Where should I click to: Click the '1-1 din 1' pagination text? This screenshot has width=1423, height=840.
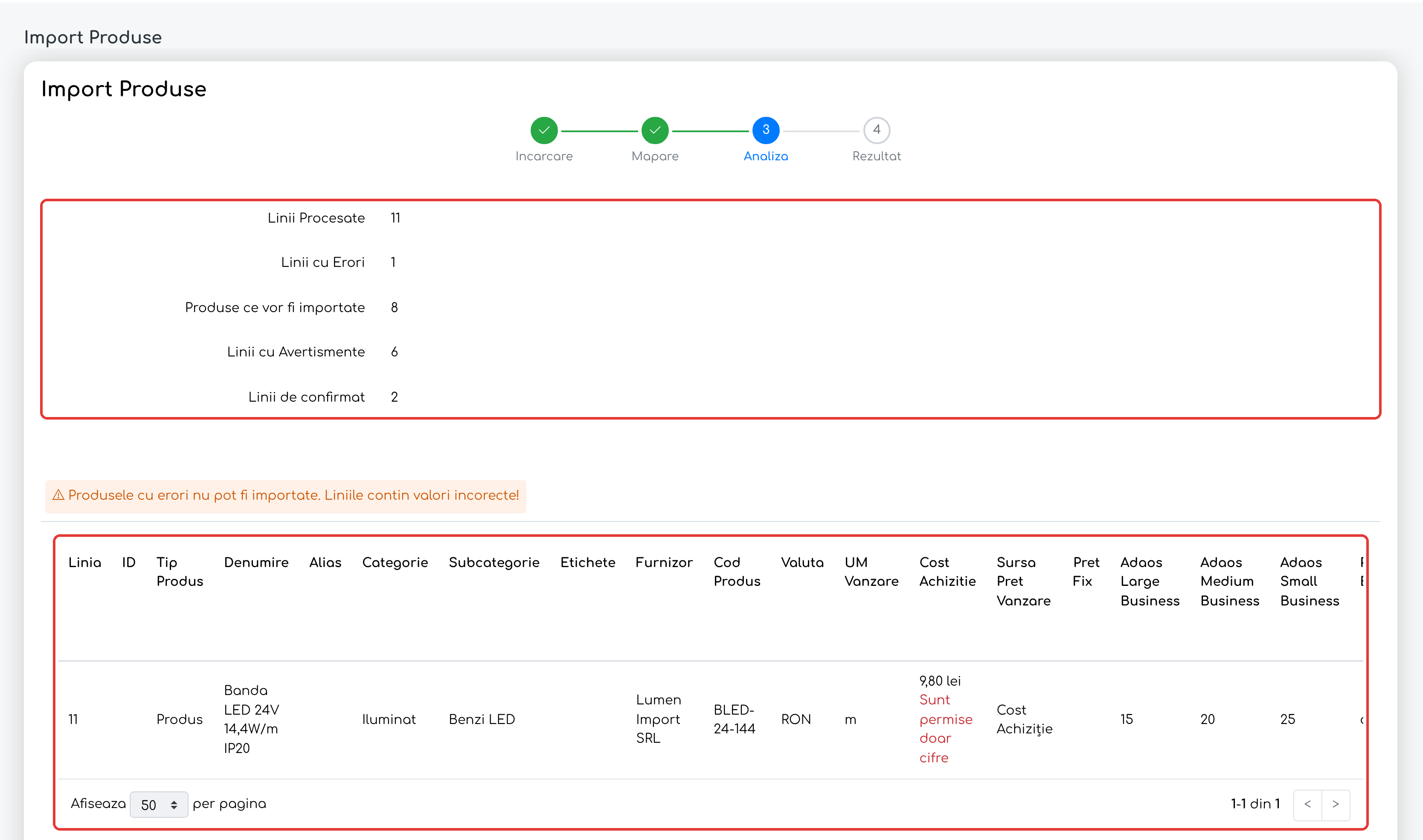pyautogui.click(x=1255, y=804)
